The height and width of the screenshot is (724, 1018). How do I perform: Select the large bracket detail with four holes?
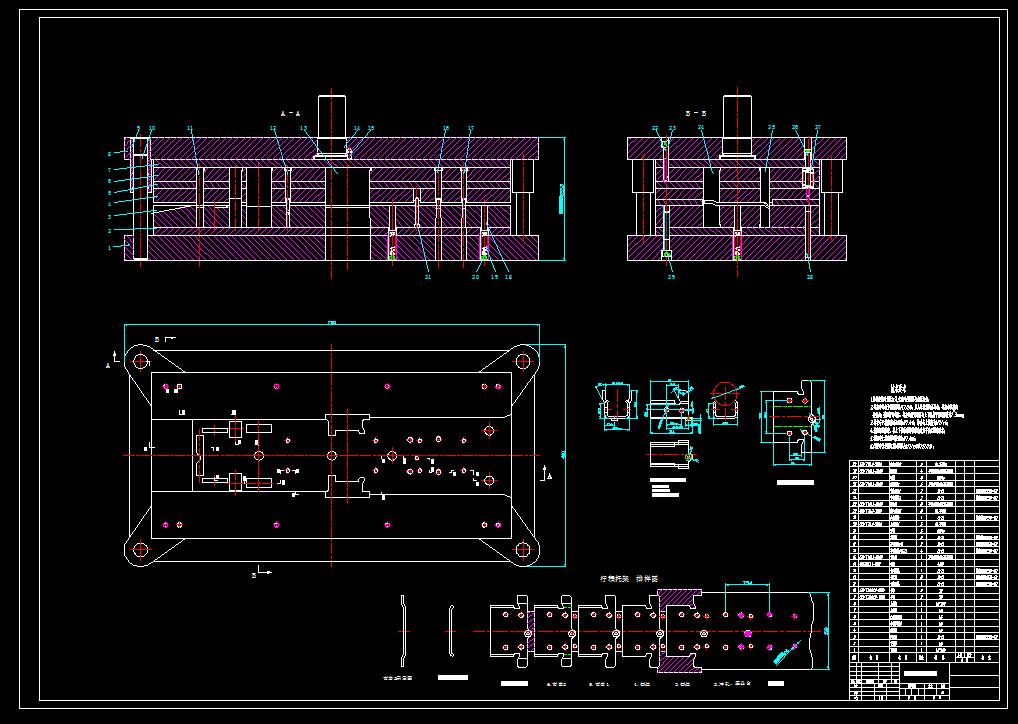coord(793,422)
